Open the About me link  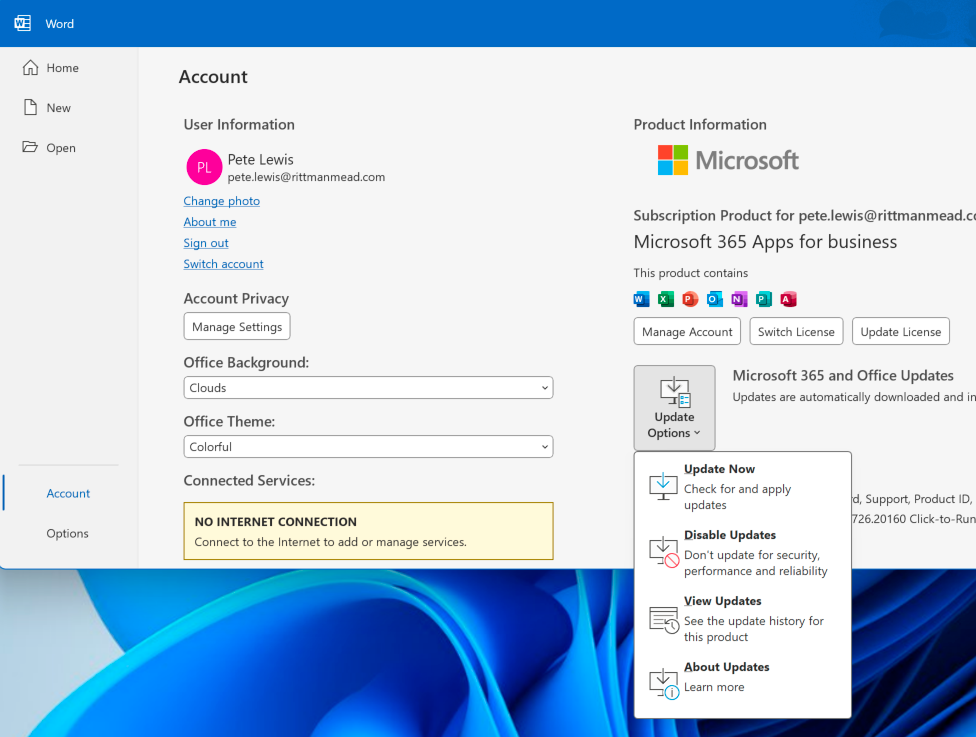210,222
